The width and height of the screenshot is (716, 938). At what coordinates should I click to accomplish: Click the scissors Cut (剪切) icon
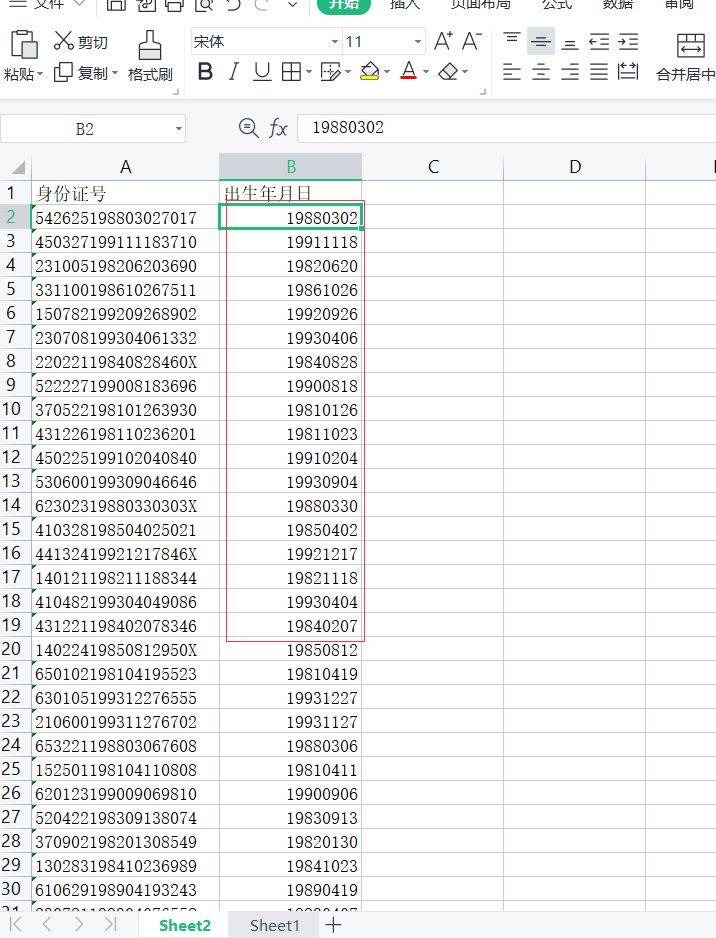64,41
